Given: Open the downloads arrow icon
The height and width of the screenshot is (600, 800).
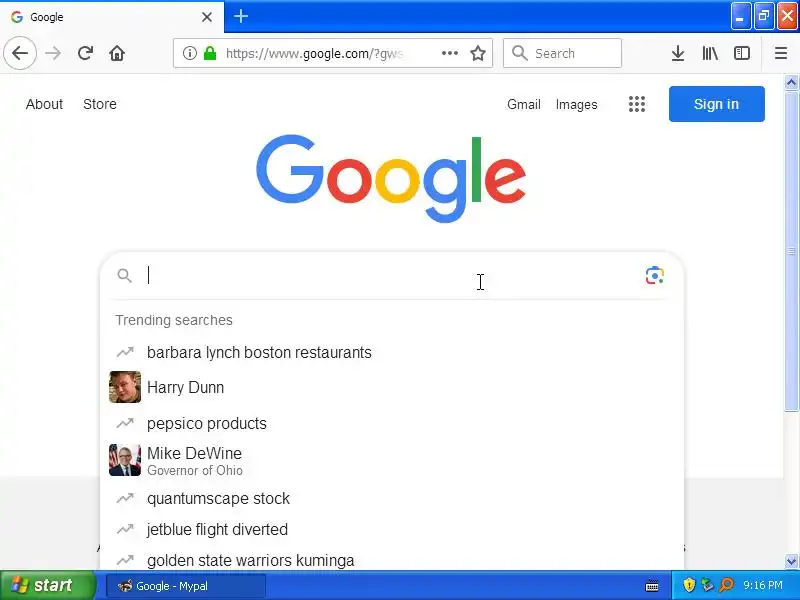Looking at the screenshot, I should (x=678, y=53).
